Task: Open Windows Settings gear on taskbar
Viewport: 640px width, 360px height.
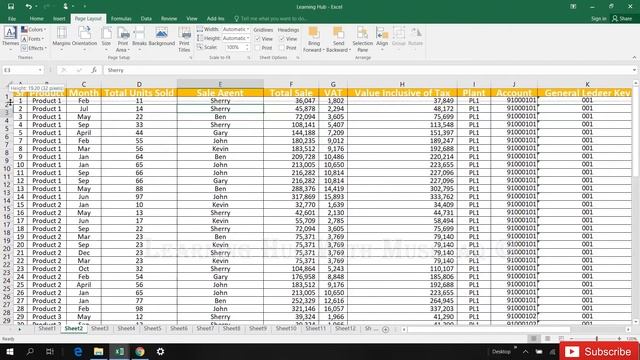Action: (160, 351)
